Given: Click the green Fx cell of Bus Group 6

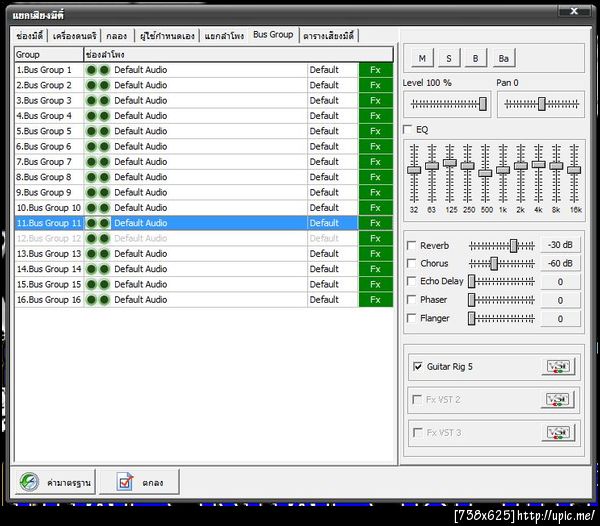Looking at the screenshot, I should (375, 147).
